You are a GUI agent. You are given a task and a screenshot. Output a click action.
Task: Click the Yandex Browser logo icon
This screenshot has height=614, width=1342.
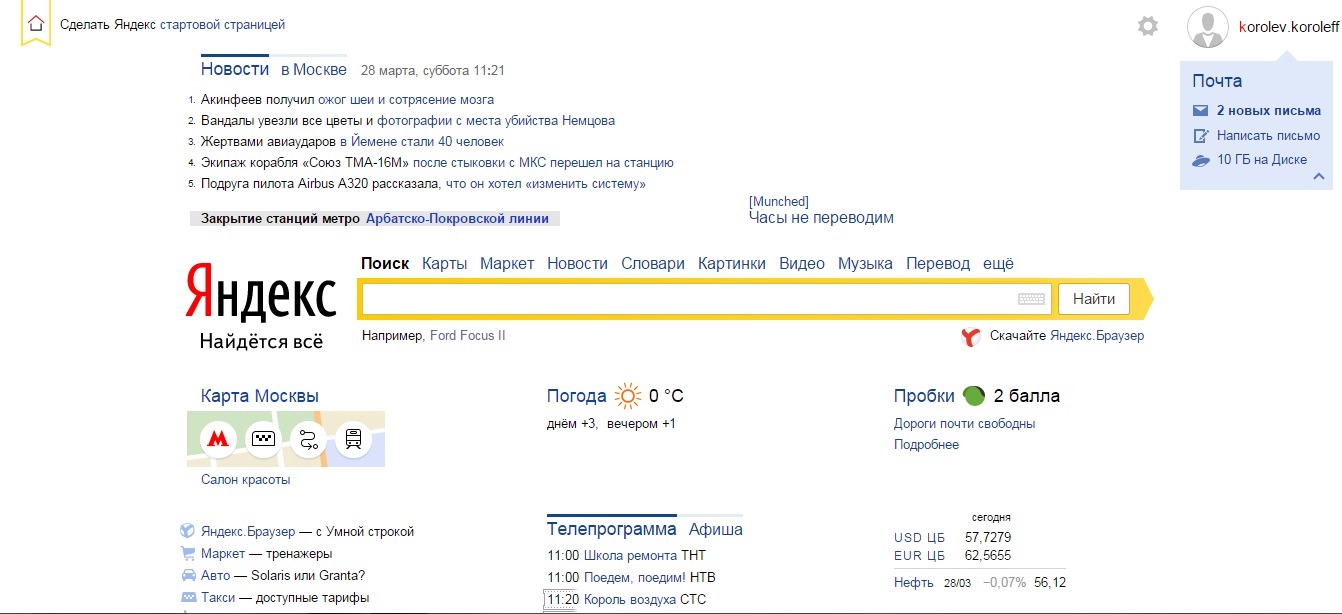(970, 336)
